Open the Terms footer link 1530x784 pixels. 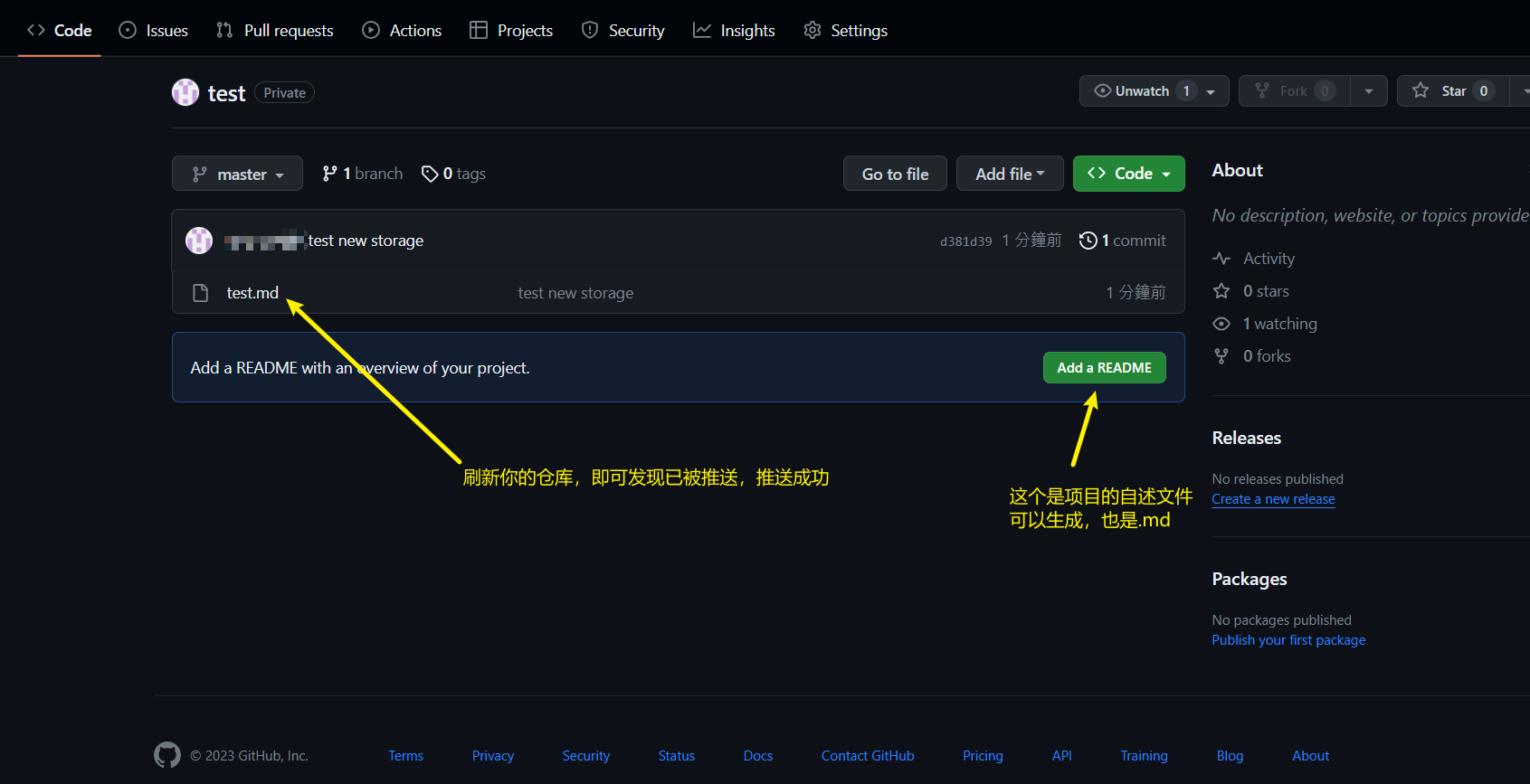tap(405, 756)
